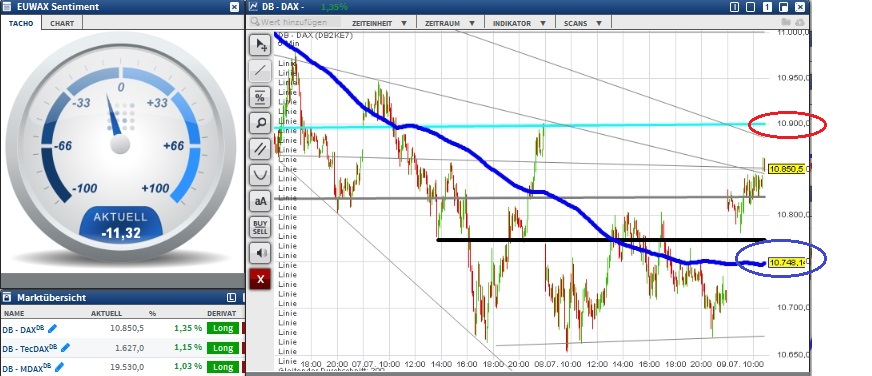This screenshot has width=872, height=376.
Task: Click the chart icon in DB - DAX title bar
Action: coord(254,7)
